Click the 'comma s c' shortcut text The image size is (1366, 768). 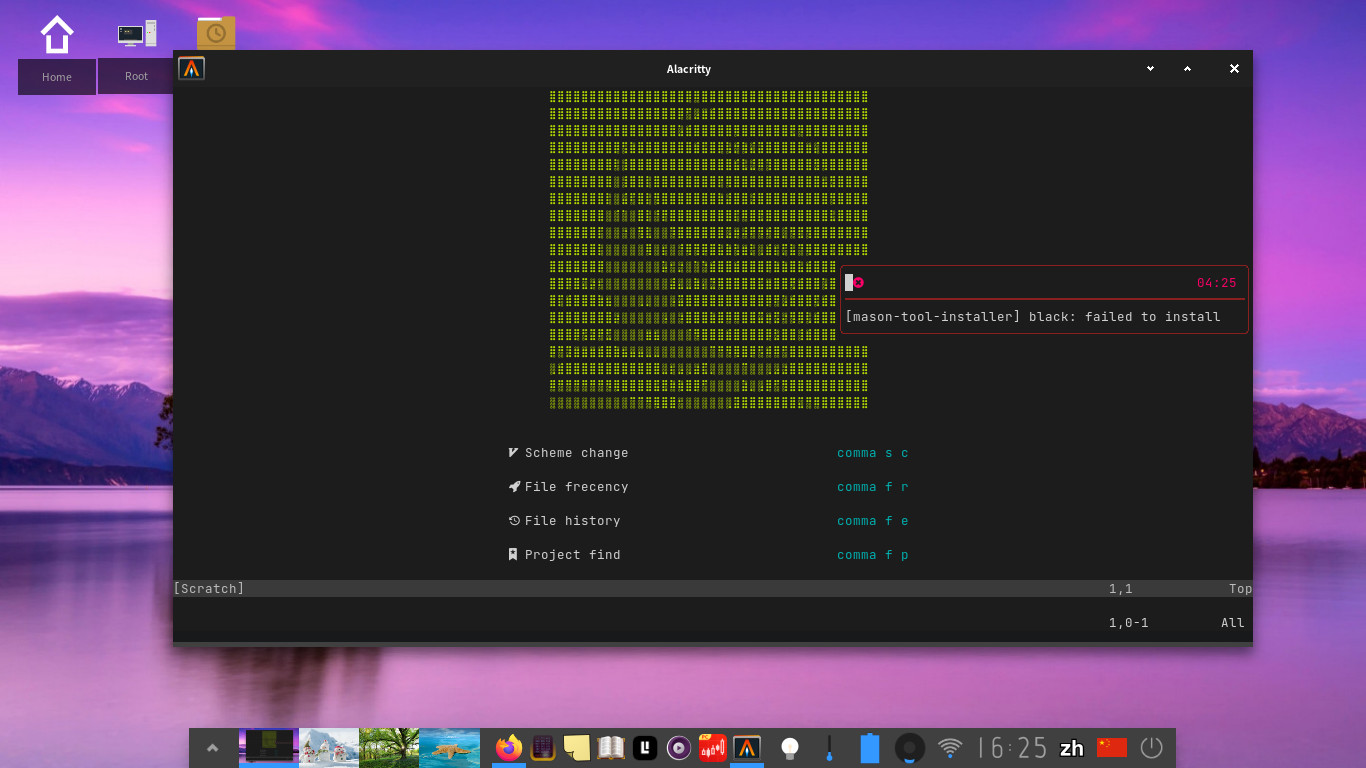pos(873,453)
